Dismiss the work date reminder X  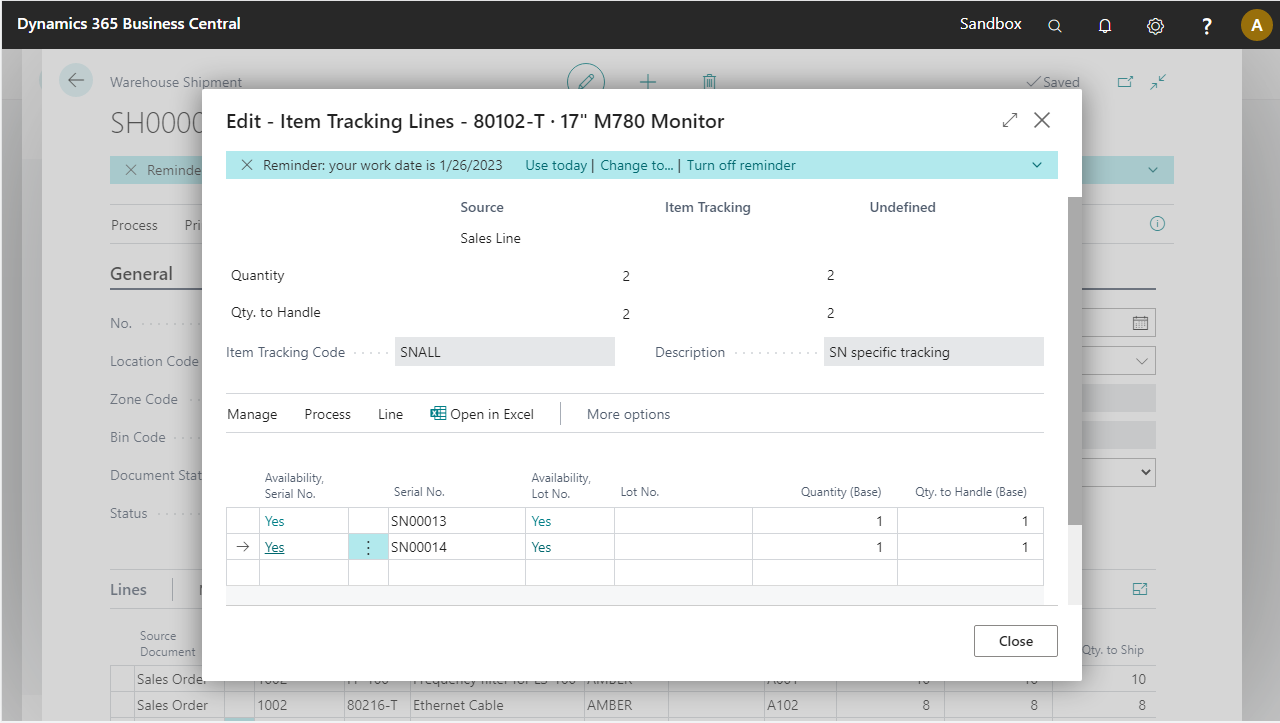[x=247, y=165]
